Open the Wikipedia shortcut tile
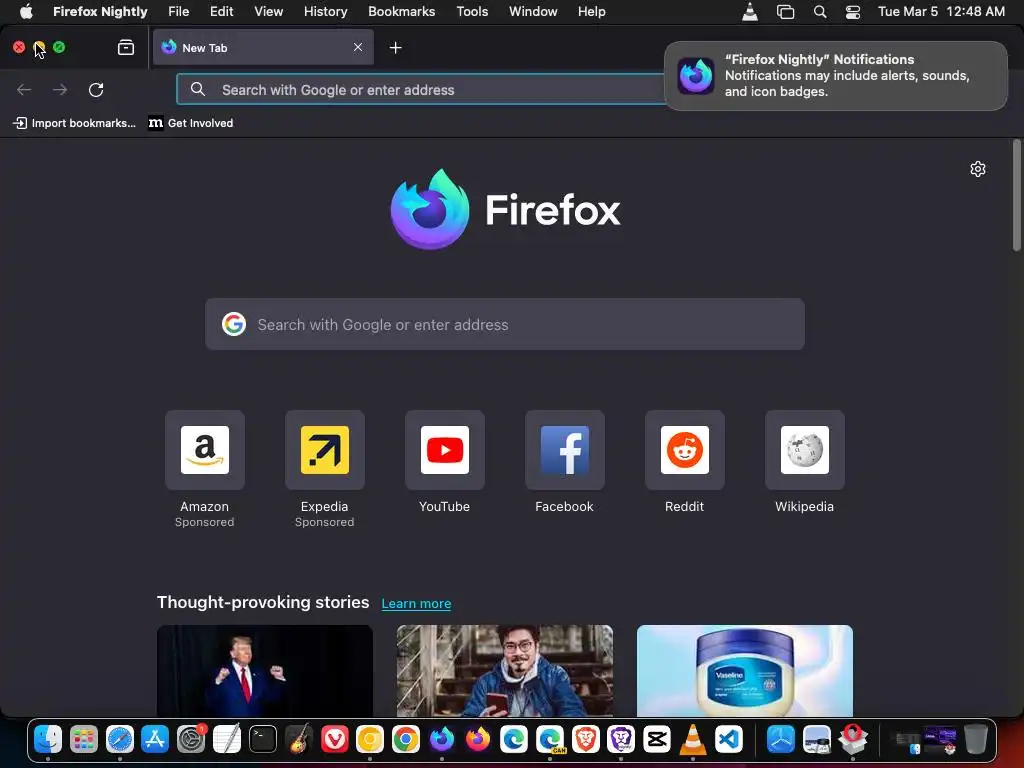The width and height of the screenshot is (1024, 768). pos(805,450)
